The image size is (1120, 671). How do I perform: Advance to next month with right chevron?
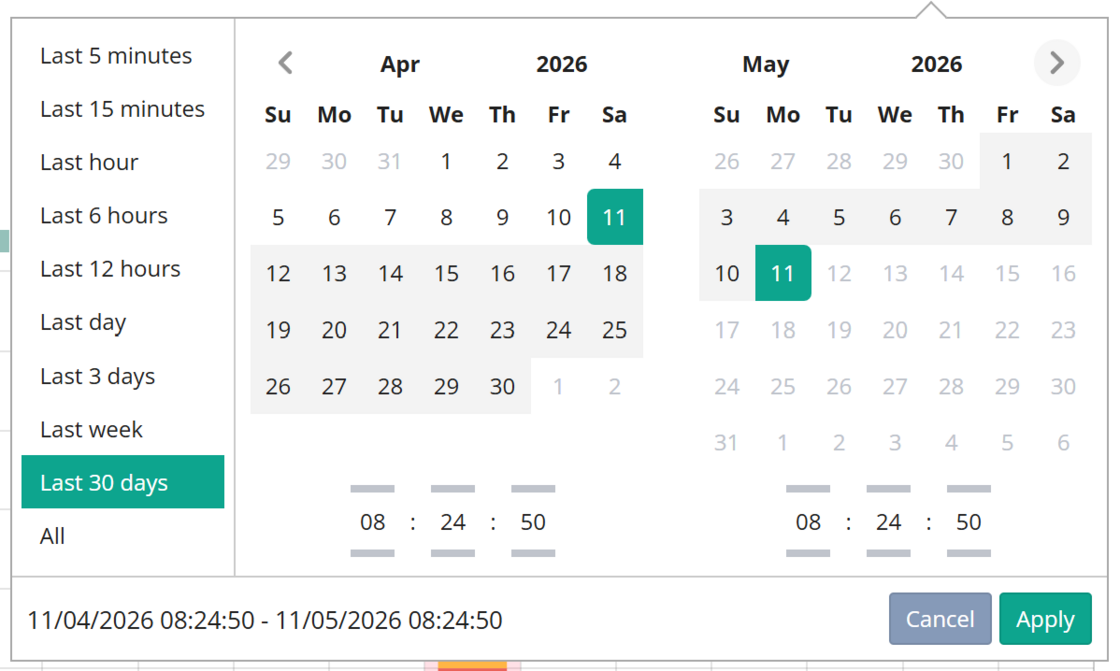1057,63
